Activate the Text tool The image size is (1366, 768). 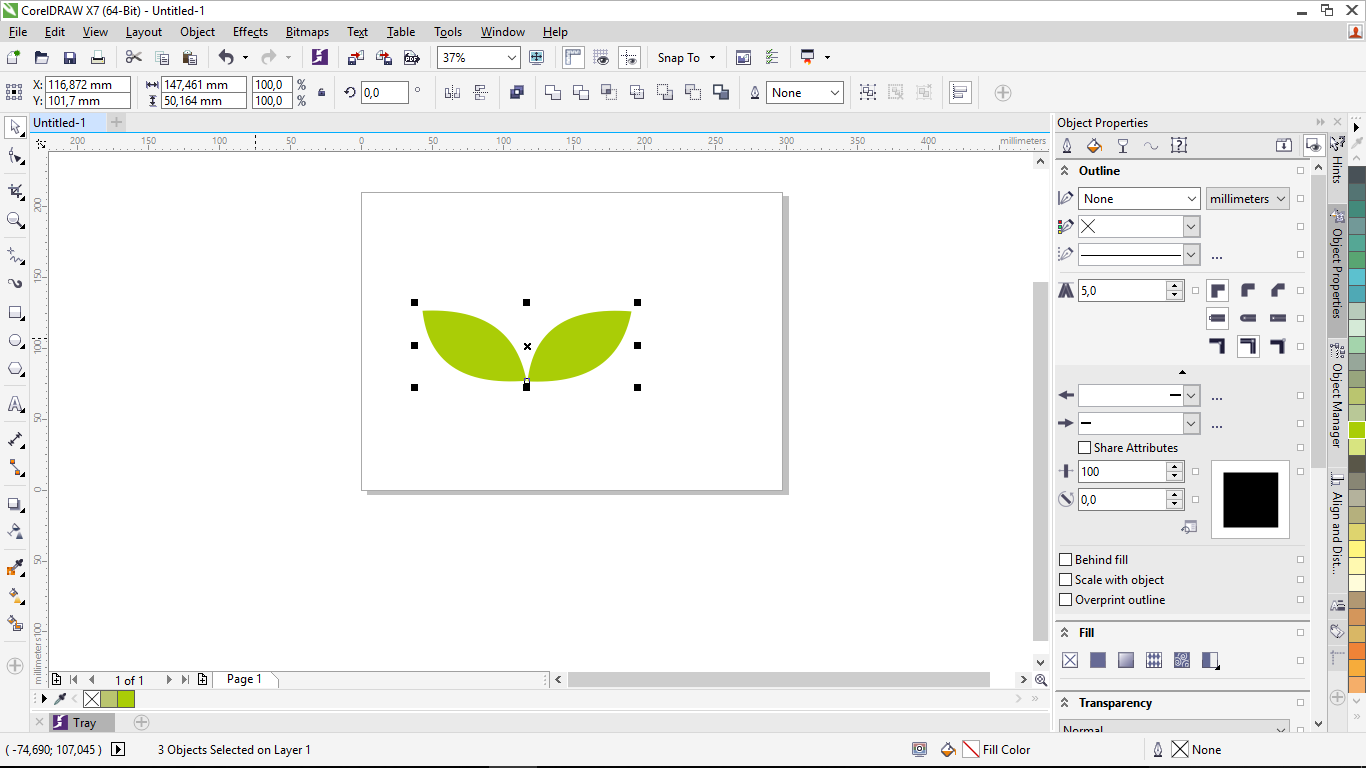(15, 405)
